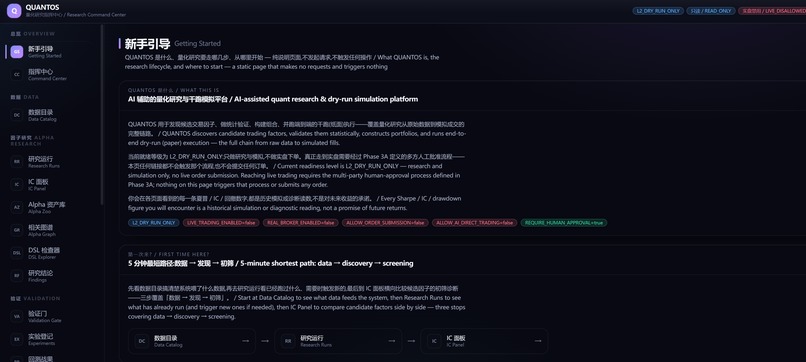Click the RR Research Runs sidebar icon
Viewport: 806px width, 362px height.
click(x=17, y=162)
